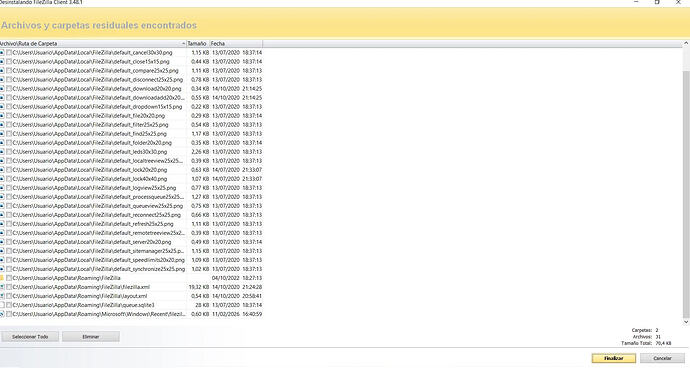Tick the checkbox for default_close15x15.png
The image size is (690, 368).
pyautogui.click(x=9, y=62)
